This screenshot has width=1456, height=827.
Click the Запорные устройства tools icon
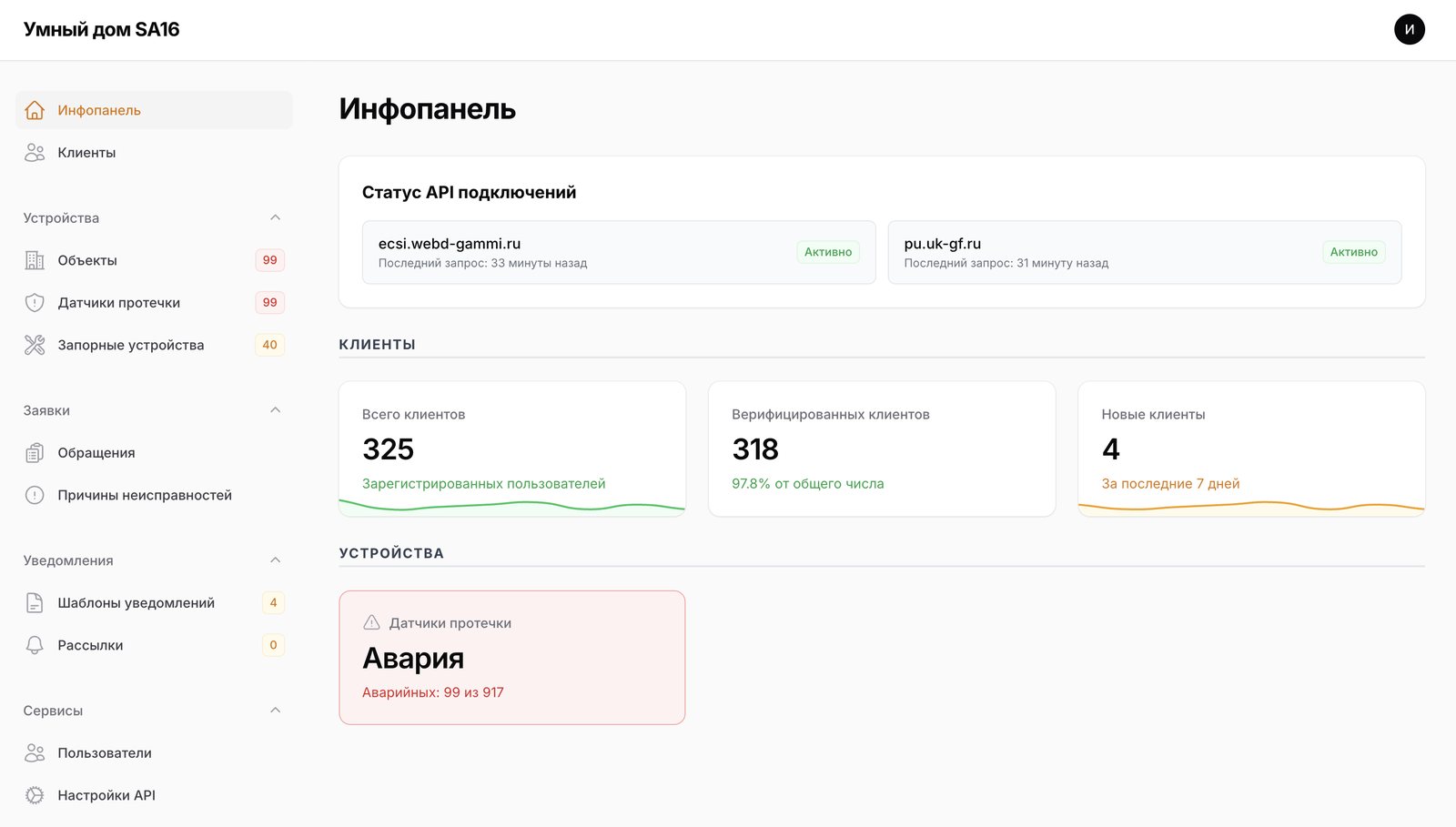click(x=35, y=345)
